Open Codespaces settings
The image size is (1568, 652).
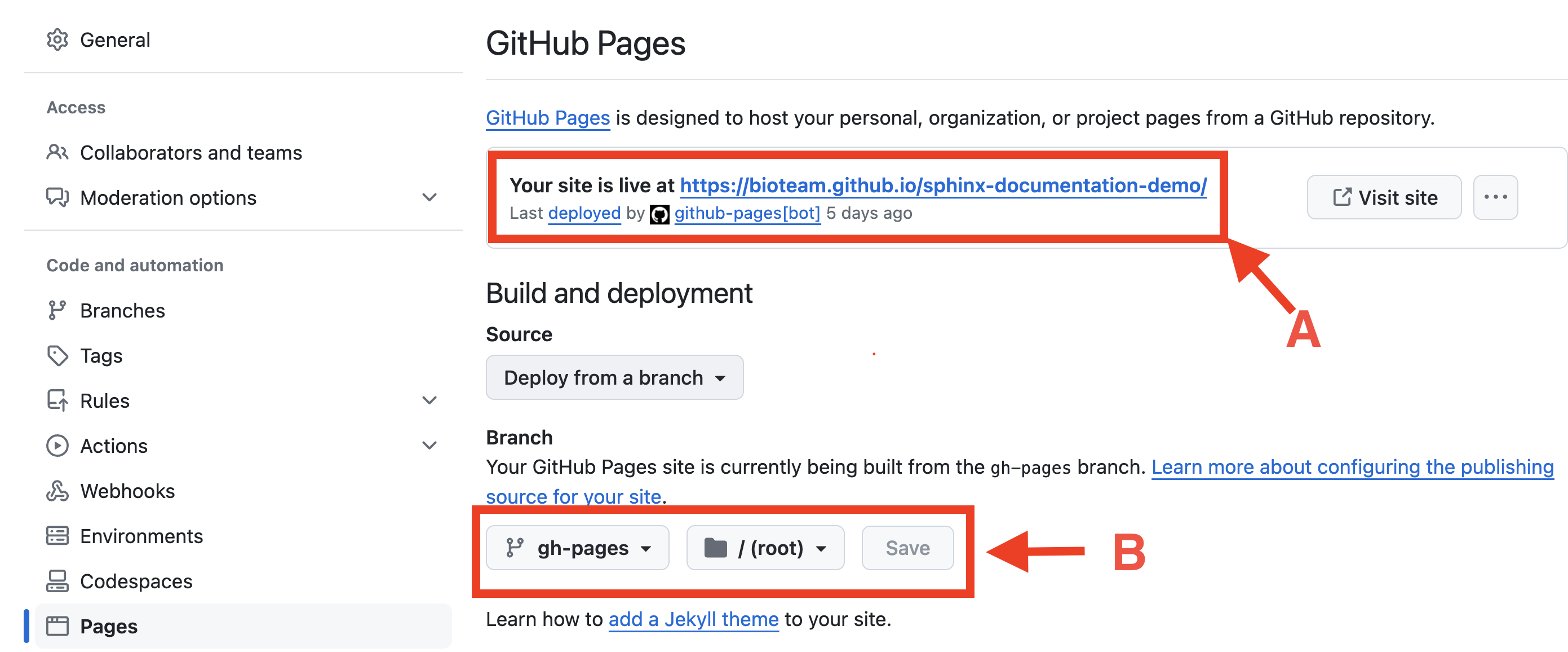(x=243, y=581)
